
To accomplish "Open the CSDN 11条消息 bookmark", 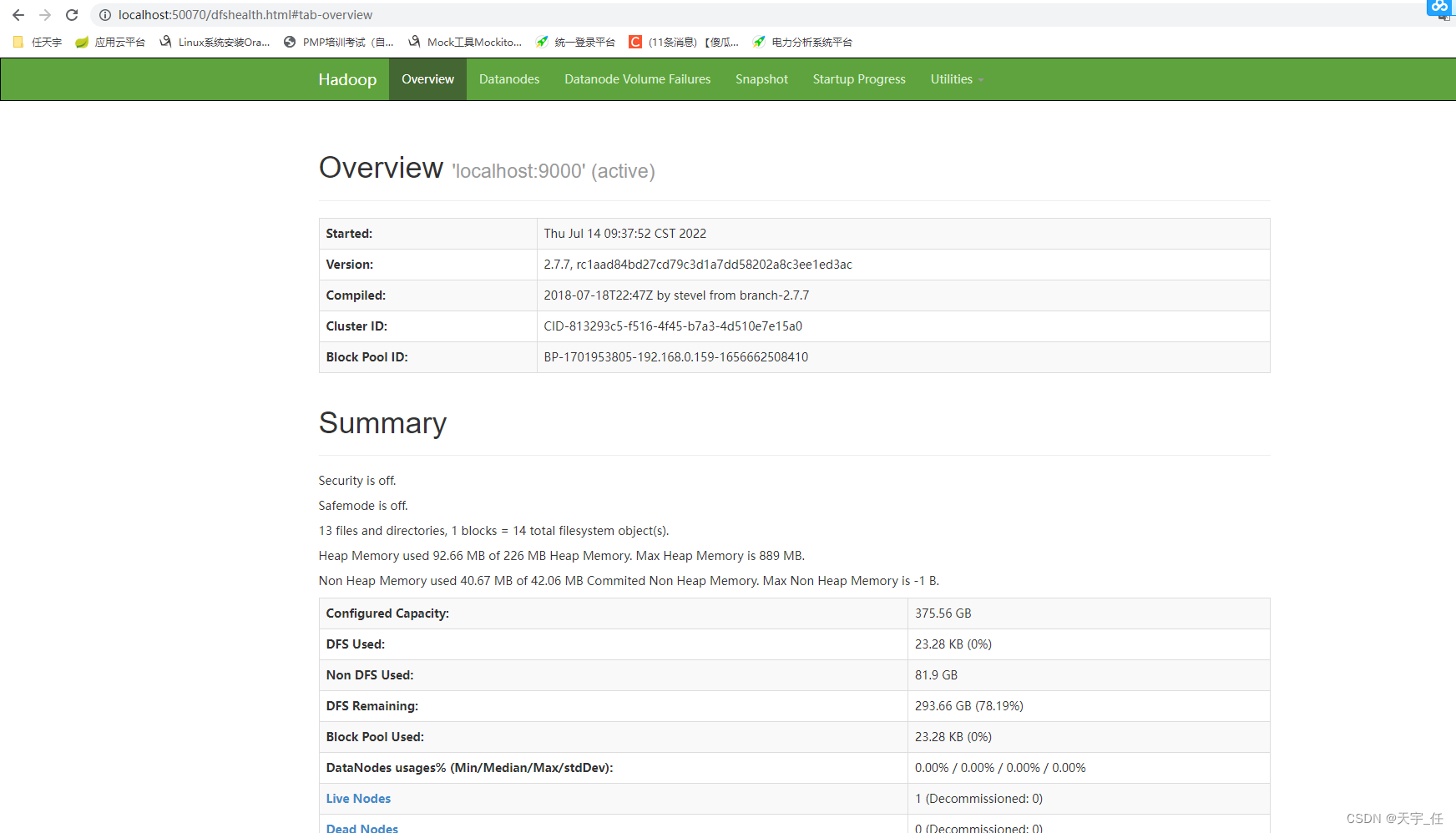I will tap(684, 43).
